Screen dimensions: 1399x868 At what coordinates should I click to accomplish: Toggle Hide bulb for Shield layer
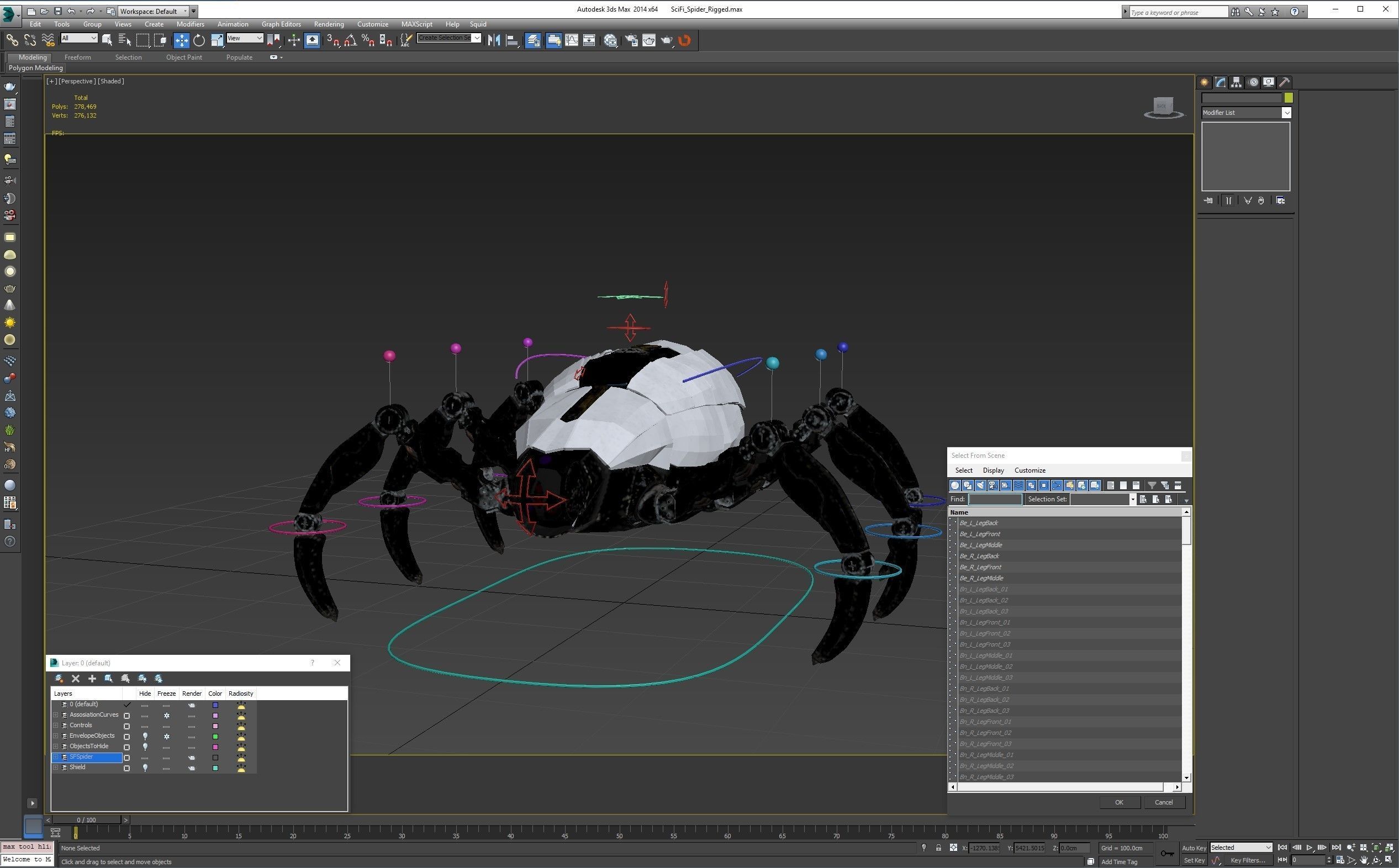145,768
